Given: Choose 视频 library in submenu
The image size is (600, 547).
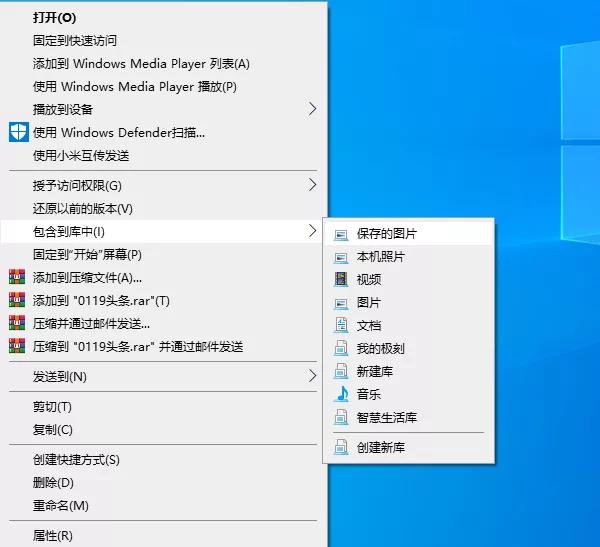Looking at the screenshot, I should [408, 279].
